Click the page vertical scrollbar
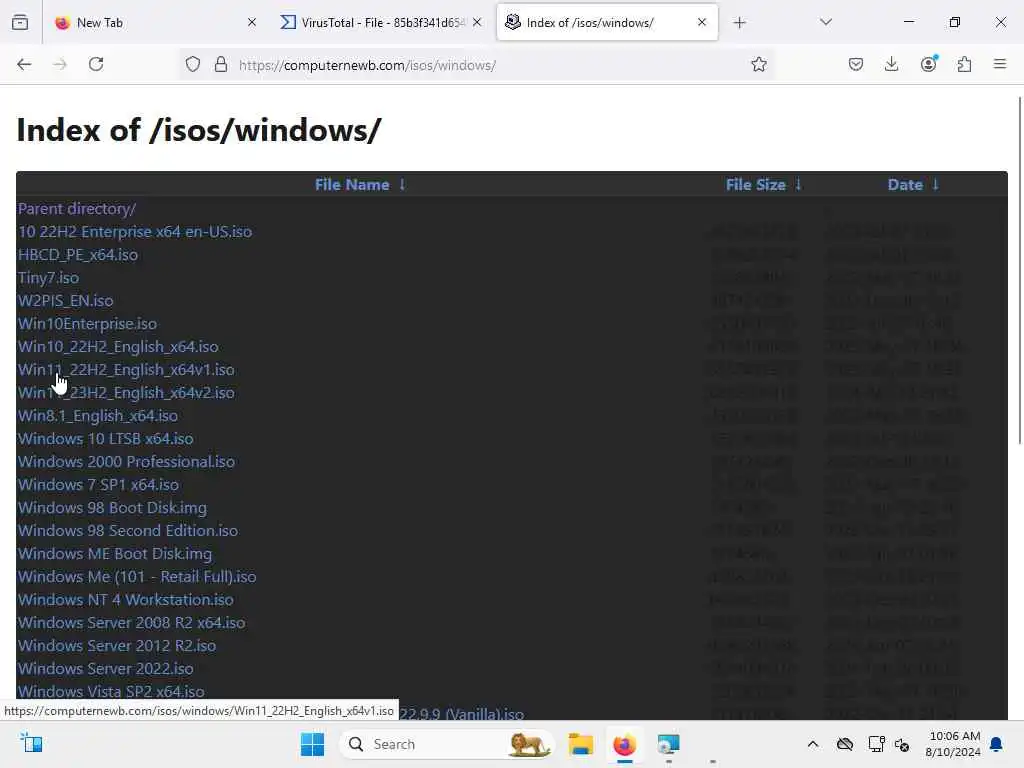Screen dimensions: 1024x768 click(x=1019, y=271)
